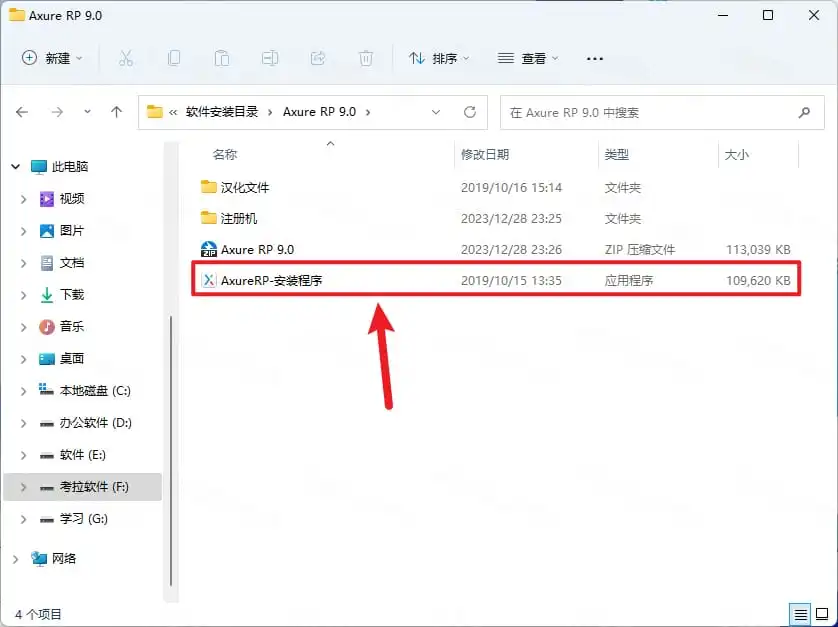Click the Share icon in toolbar
838x627 pixels.
click(318, 58)
